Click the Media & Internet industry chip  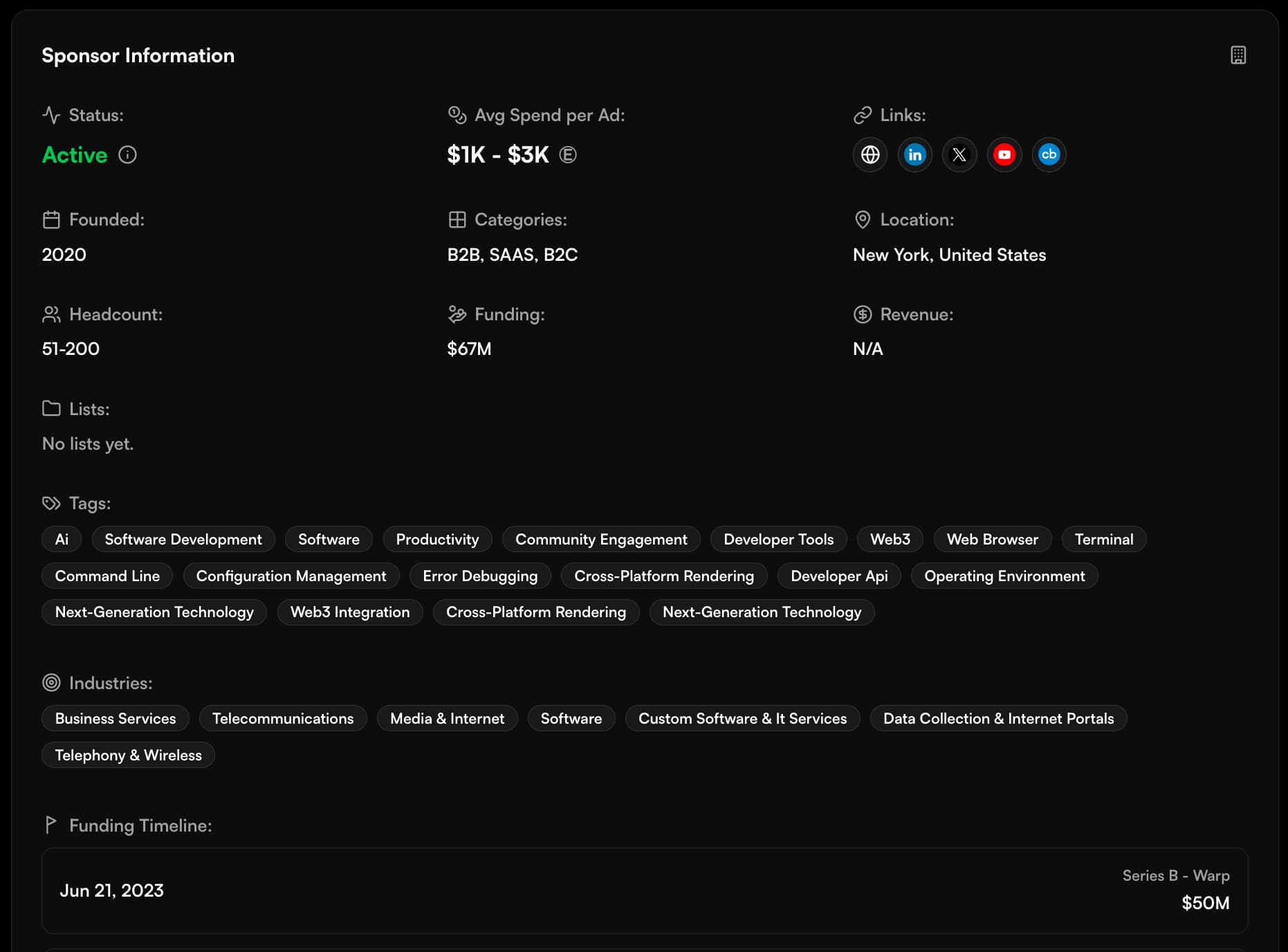447,718
